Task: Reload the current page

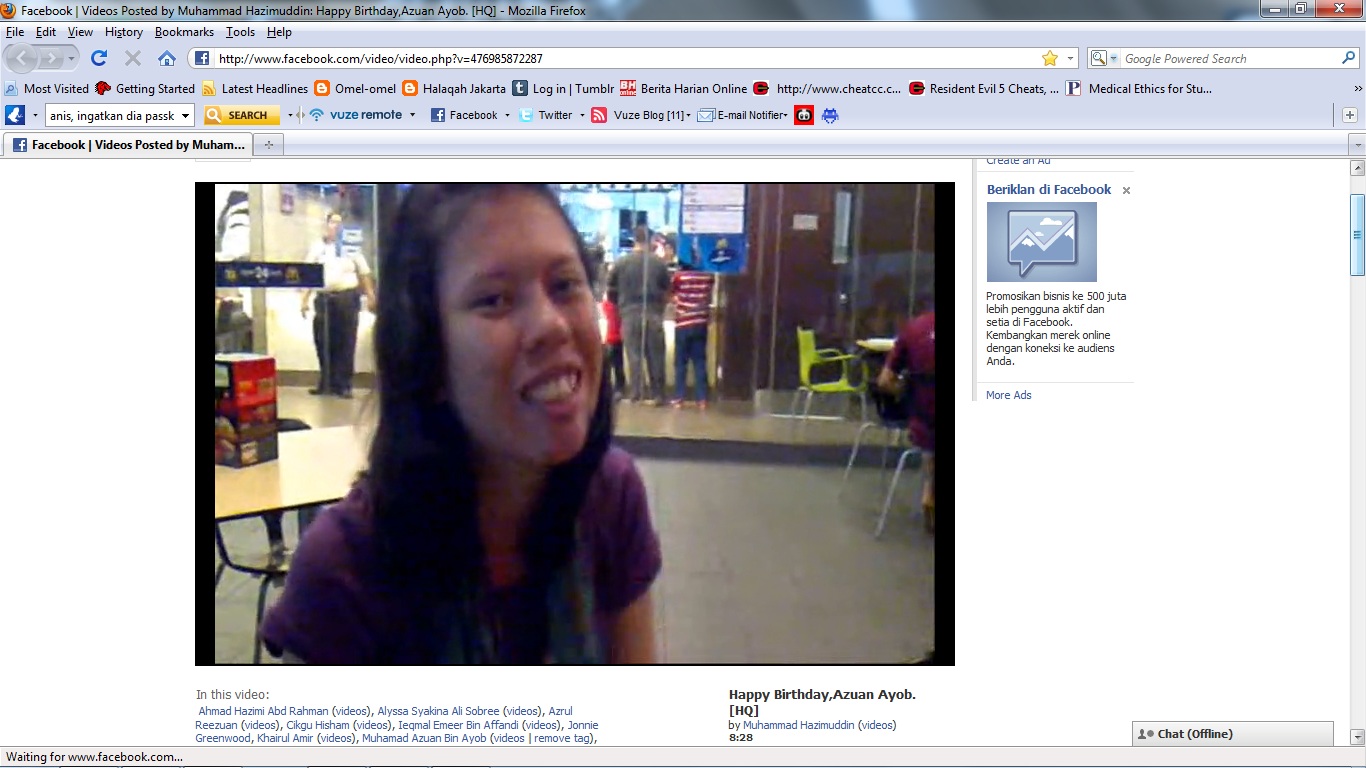Action: 99,58
